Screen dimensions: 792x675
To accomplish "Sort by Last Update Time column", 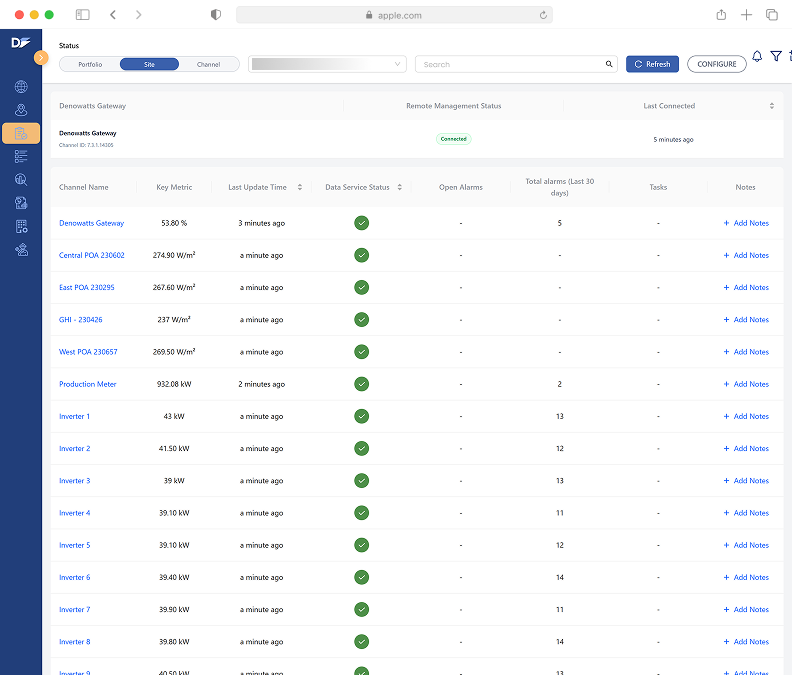I will coord(300,187).
